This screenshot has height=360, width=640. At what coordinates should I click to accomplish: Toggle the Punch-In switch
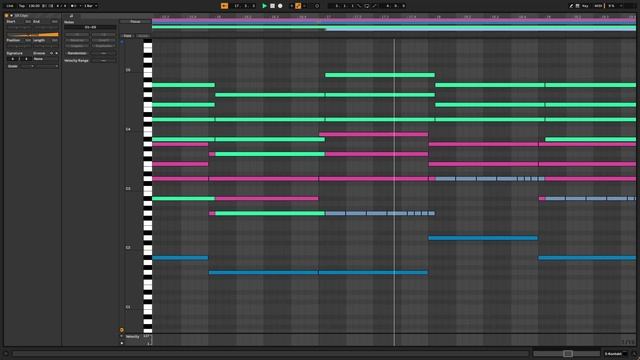pyautogui.click(x=360, y=6)
